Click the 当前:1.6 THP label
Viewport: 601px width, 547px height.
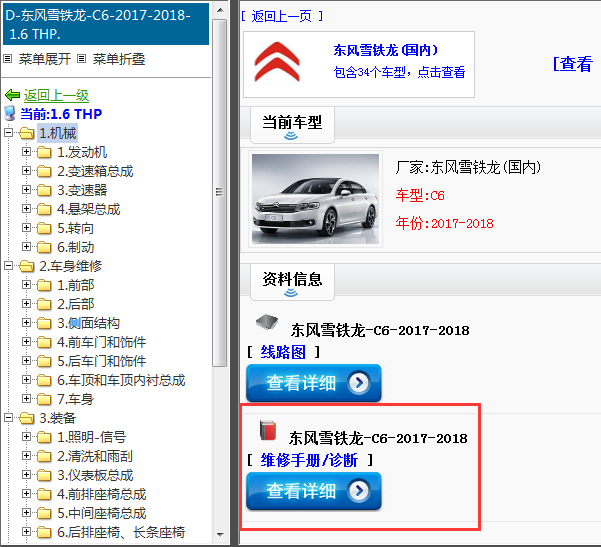tap(61, 114)
